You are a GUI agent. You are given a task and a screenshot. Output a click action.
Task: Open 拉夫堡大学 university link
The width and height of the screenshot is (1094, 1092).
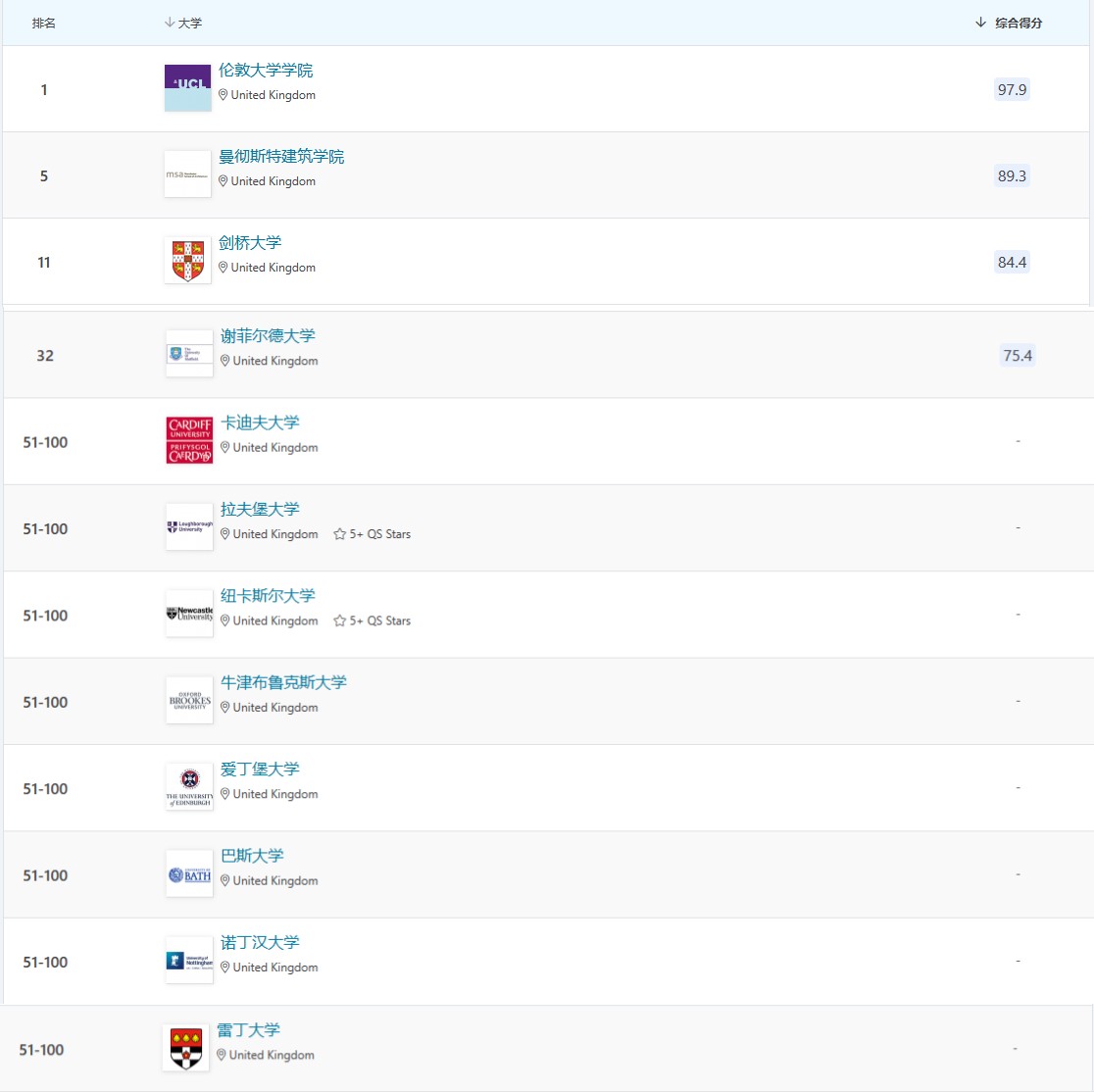pyautogui.click(x=260, y=510)
